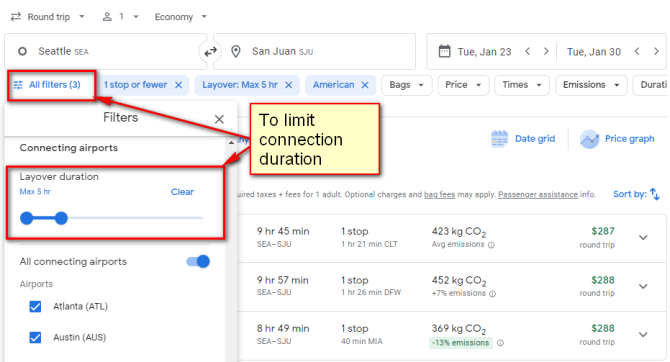Open the Emissions filter menu

[591, 85]
